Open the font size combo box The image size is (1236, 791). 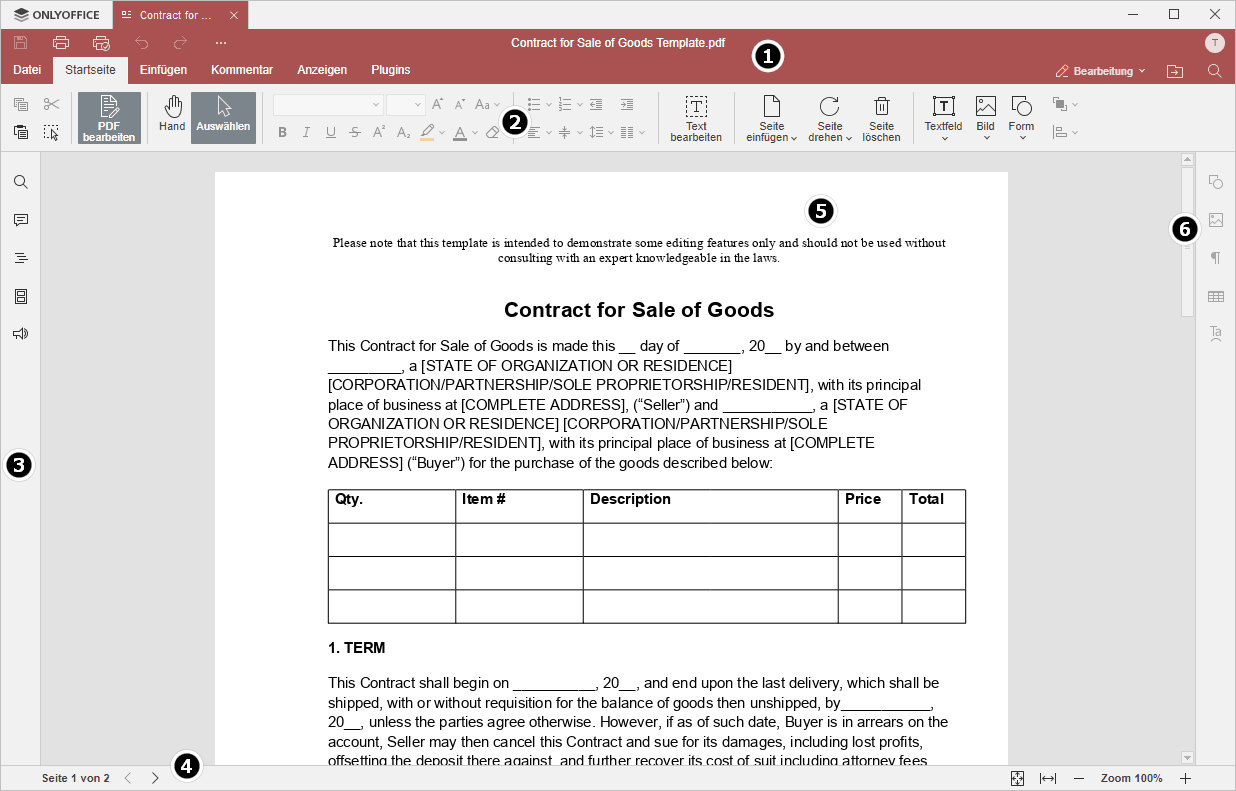[x=406, y=104]
